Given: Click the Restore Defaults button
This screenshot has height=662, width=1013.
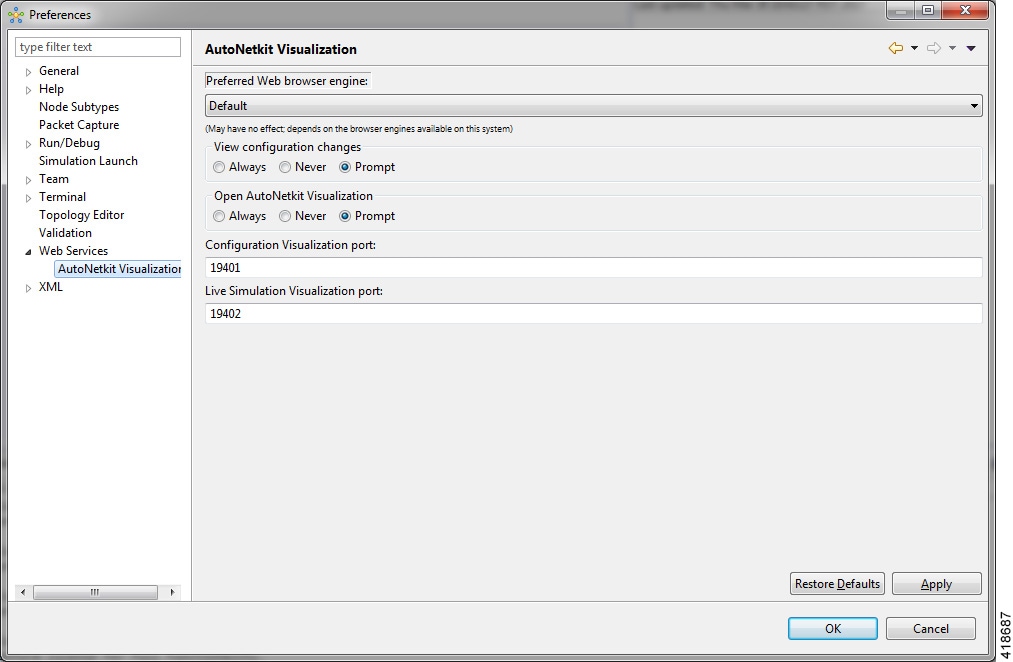Looking at the screenshot, I should (837, 584).
